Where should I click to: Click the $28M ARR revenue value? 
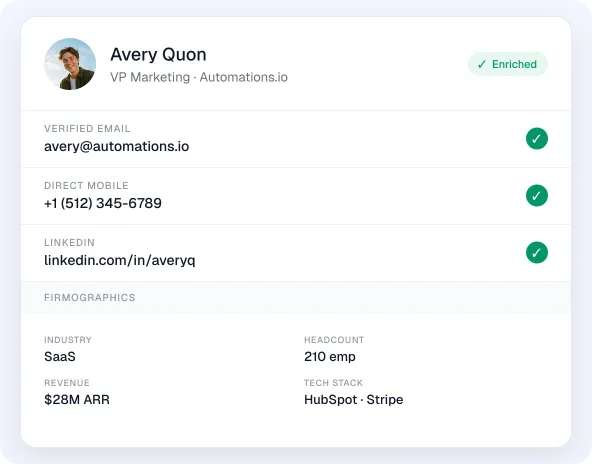click(x=77, y=400)
